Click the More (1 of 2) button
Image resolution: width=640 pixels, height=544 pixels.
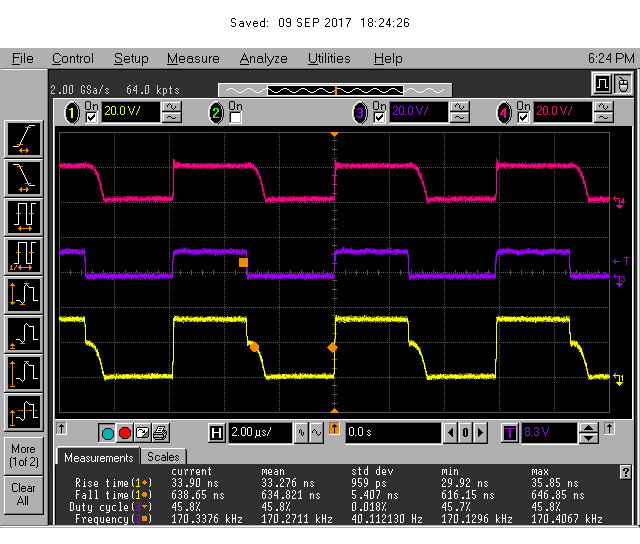click(24, 455)
